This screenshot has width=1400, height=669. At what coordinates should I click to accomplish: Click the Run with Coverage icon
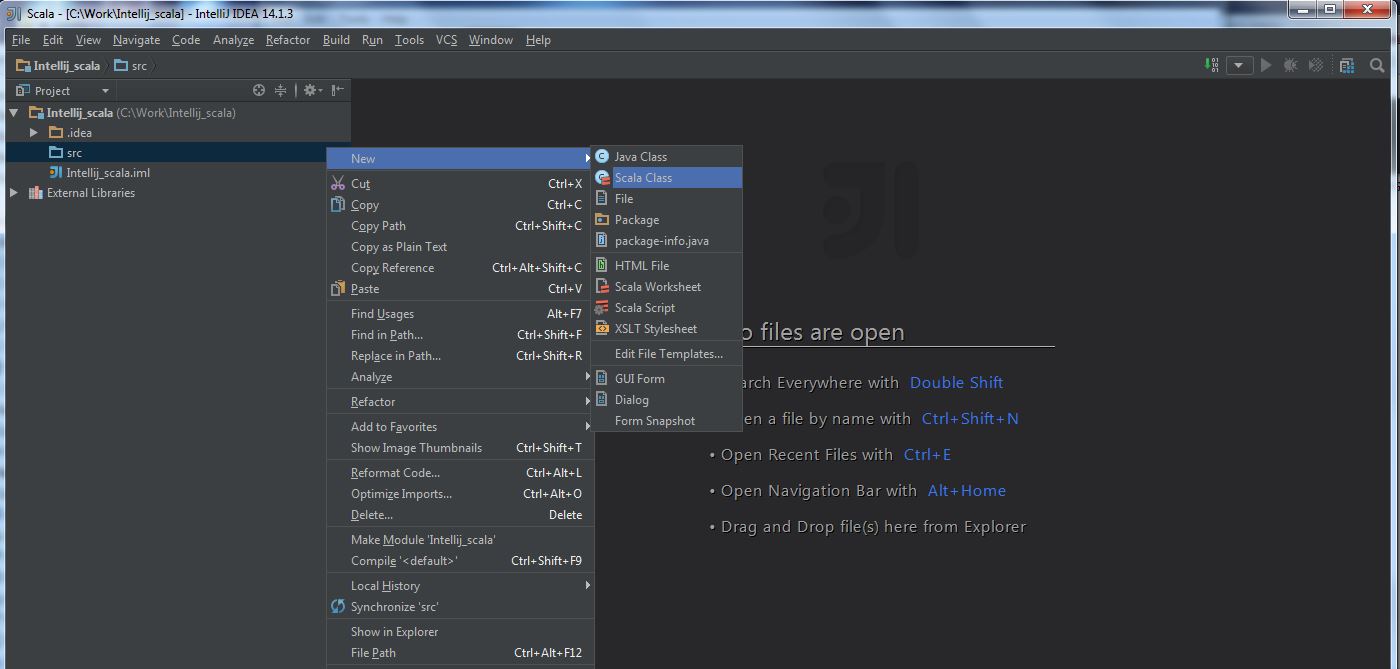1317,65
